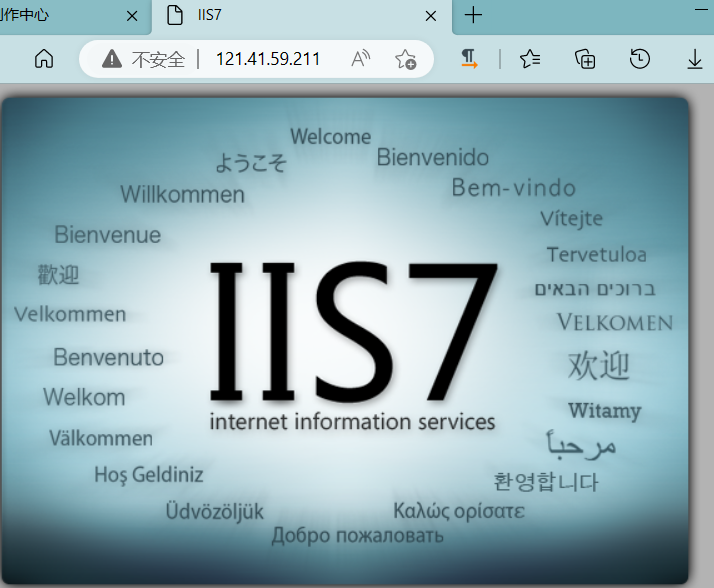The height and width of the screenshot is (588, 714).
Task: Click the 'Bienvenue' text
Action: point(108,235)
